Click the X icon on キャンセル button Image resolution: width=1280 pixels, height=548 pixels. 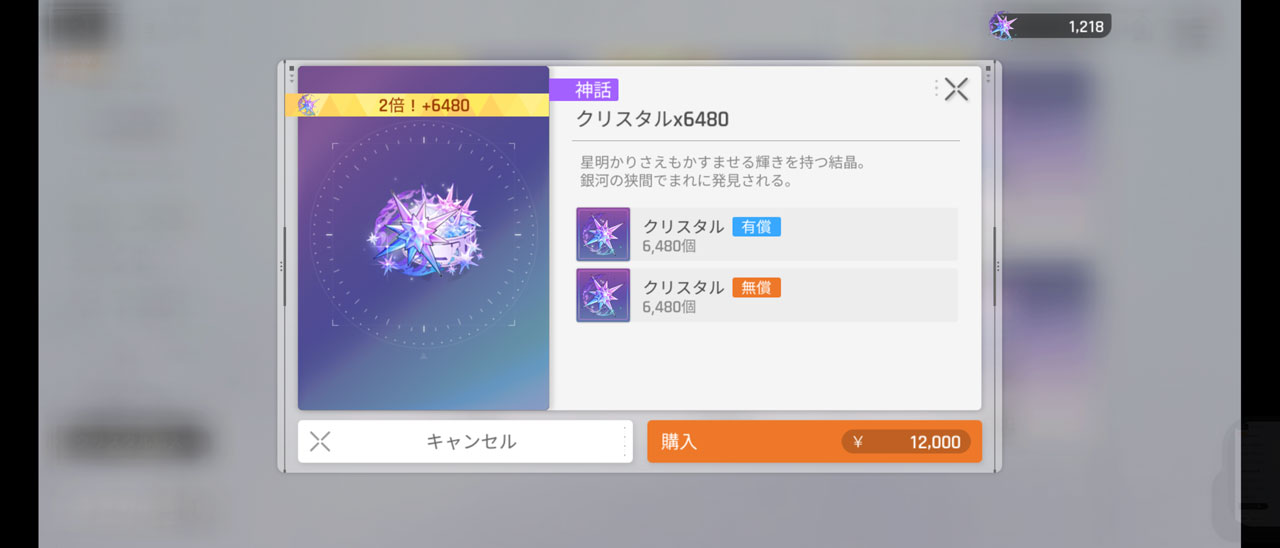(320, 441)
